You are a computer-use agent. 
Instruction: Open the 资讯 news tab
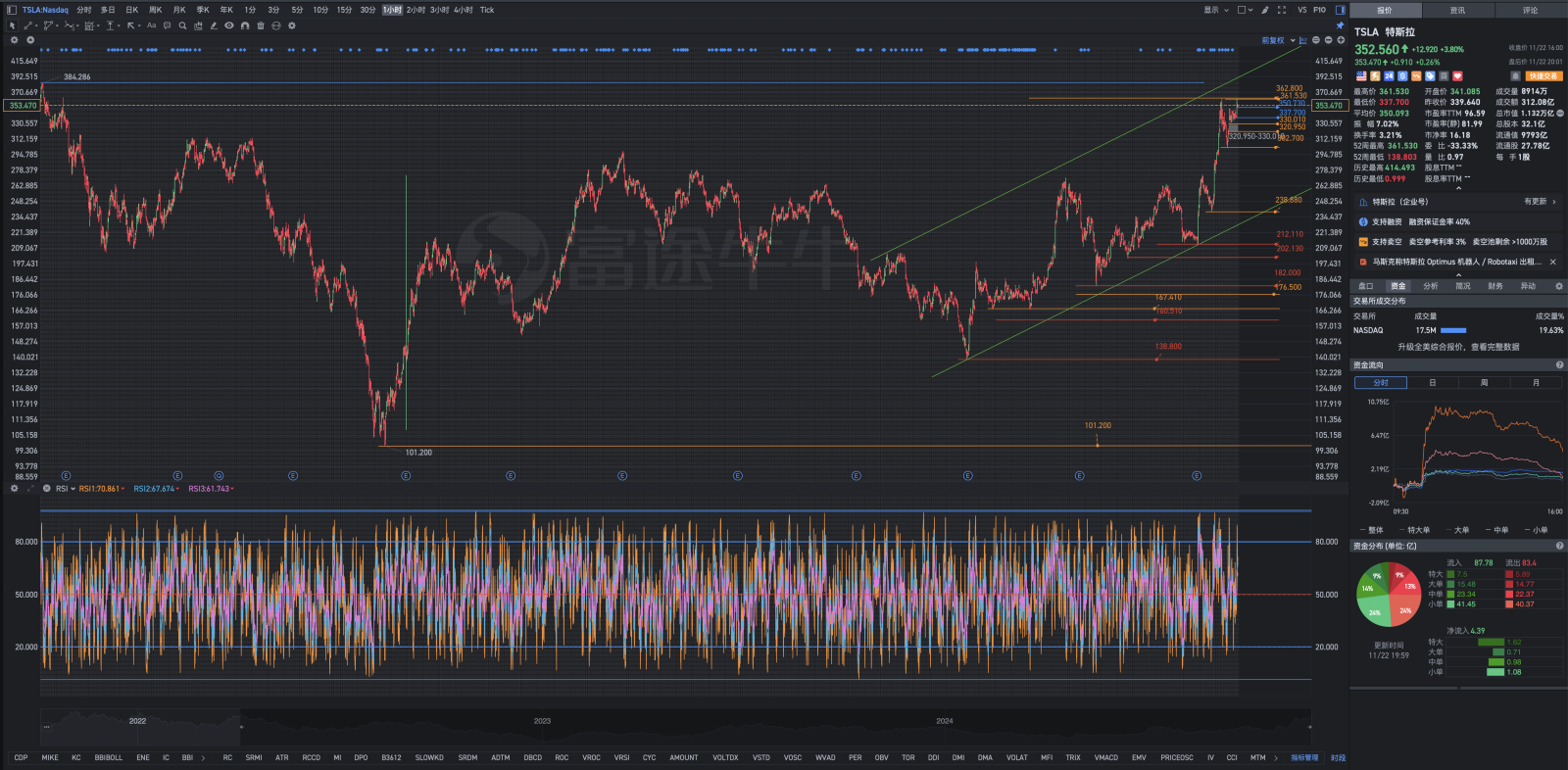tap(1457, 10)
